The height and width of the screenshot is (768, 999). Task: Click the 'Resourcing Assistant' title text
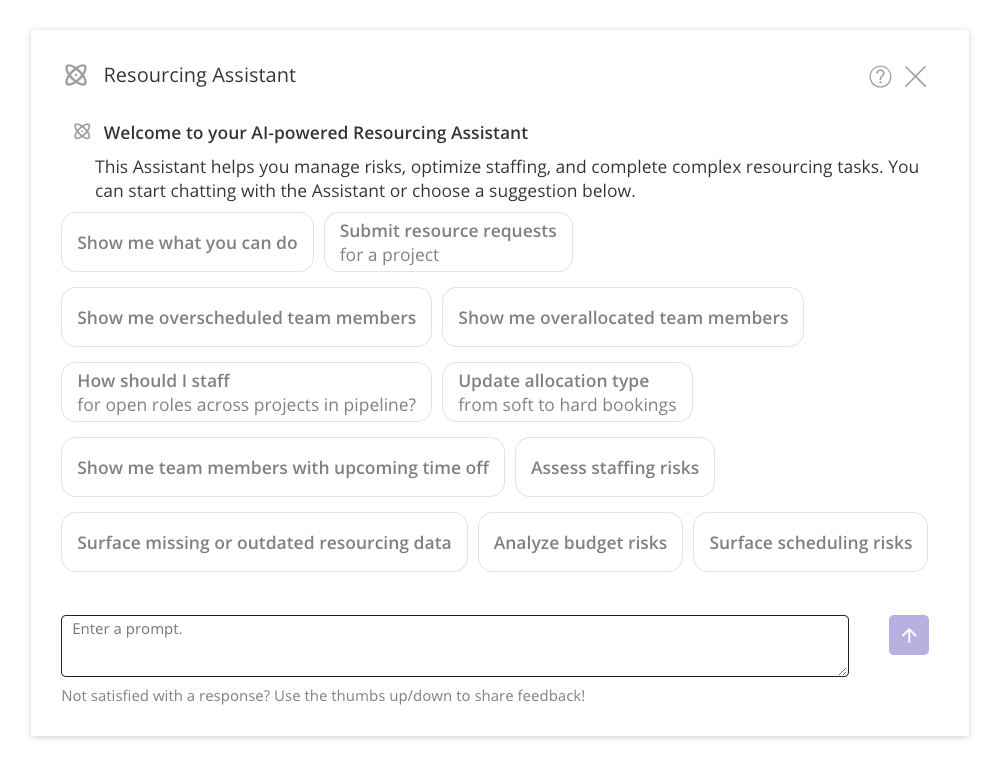[199, 75]
